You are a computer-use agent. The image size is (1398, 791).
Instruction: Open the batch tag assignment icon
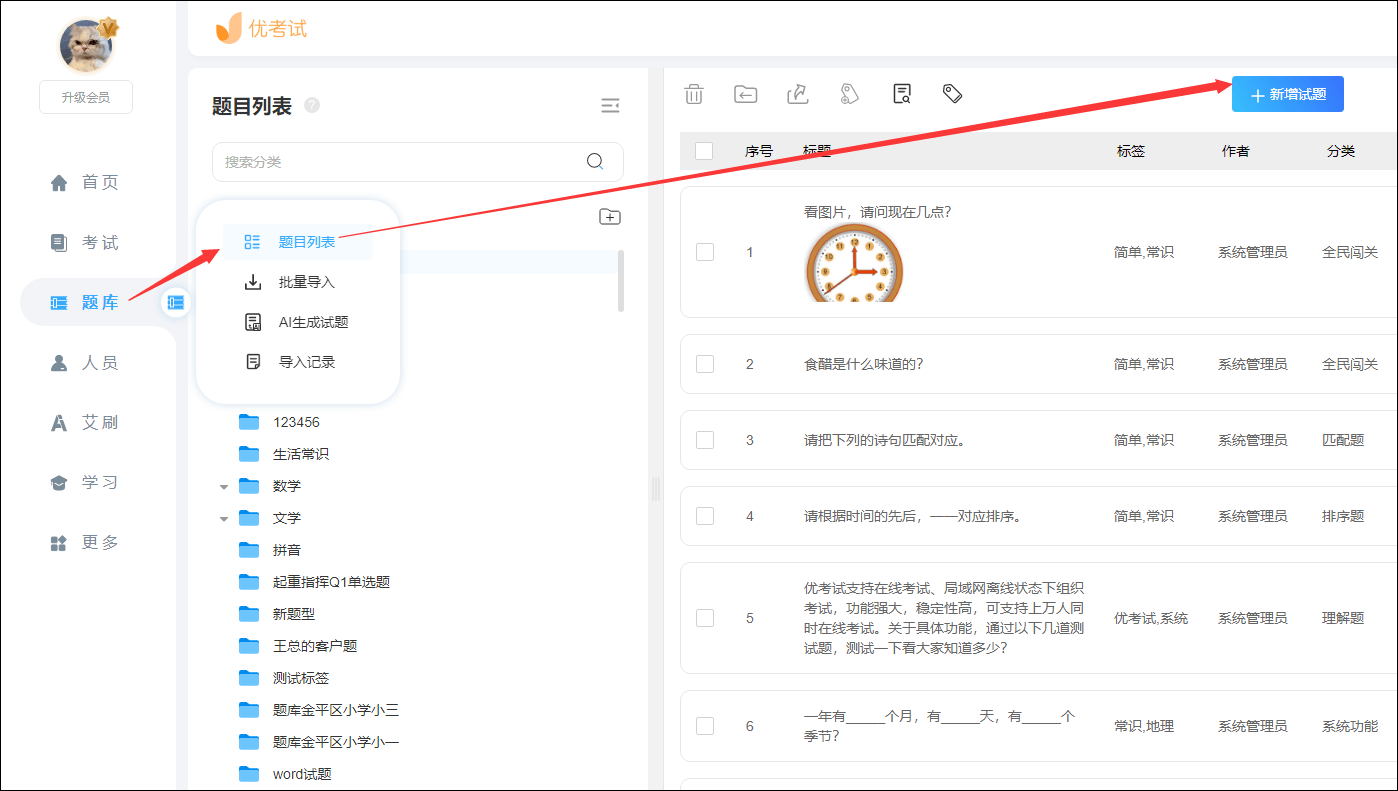pos(849,93)
